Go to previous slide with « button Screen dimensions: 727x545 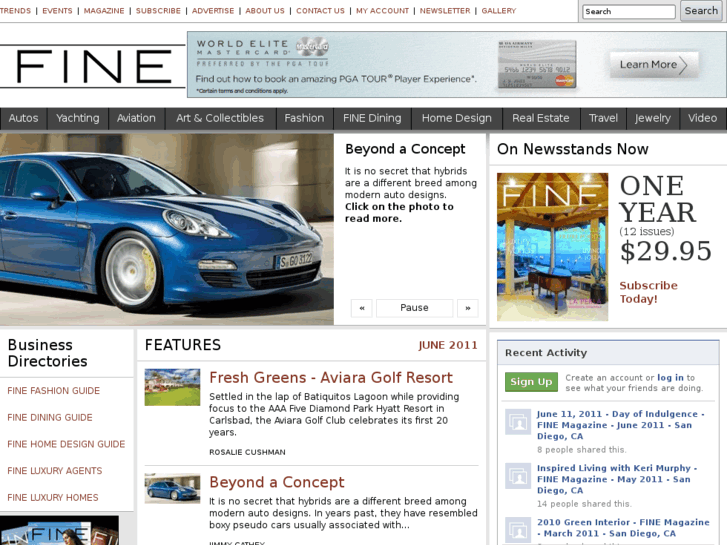pos(362,308)
